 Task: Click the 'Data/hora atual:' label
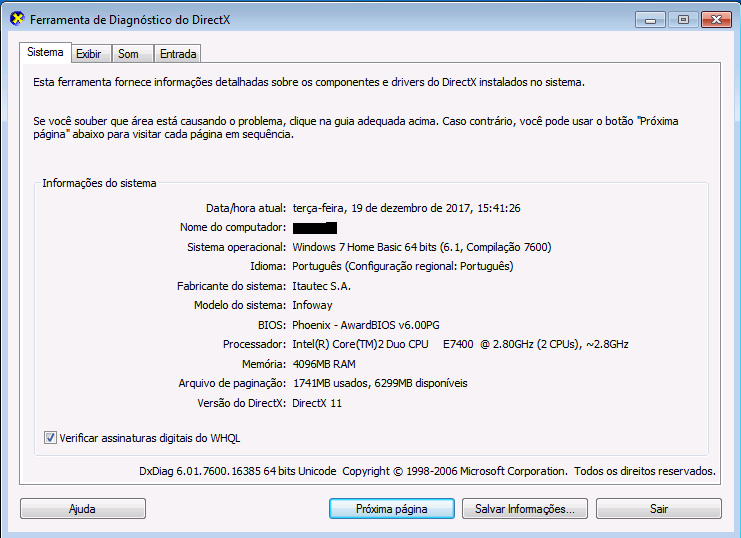(x=246, y=208)
